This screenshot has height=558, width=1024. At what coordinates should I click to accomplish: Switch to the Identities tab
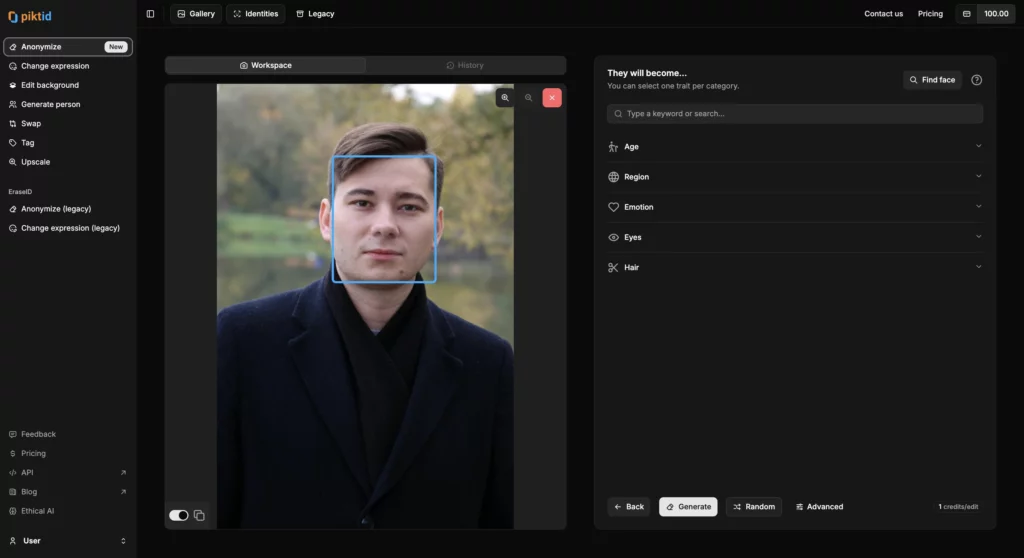[x=255, y=14]
